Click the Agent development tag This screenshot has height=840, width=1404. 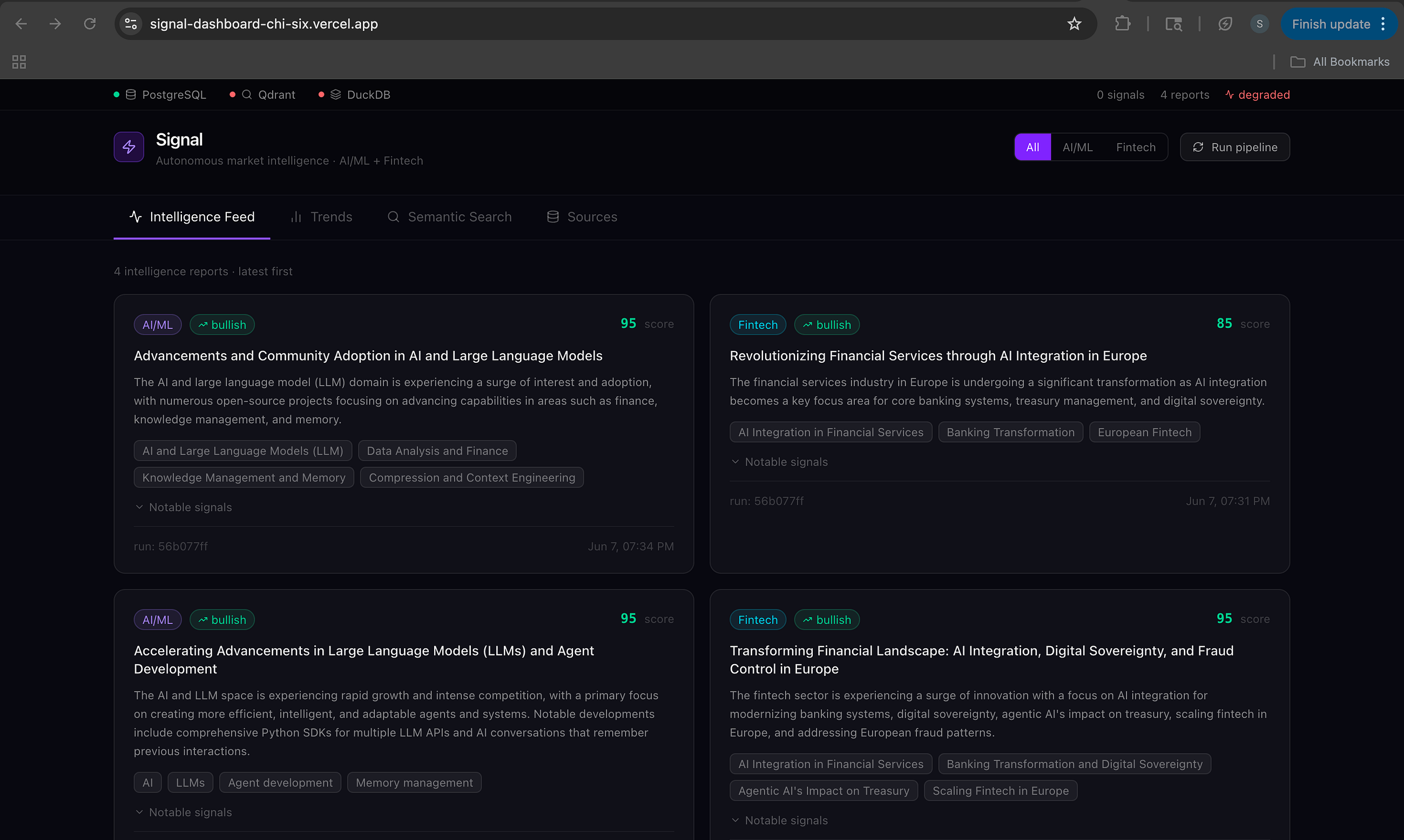point(280,782)
